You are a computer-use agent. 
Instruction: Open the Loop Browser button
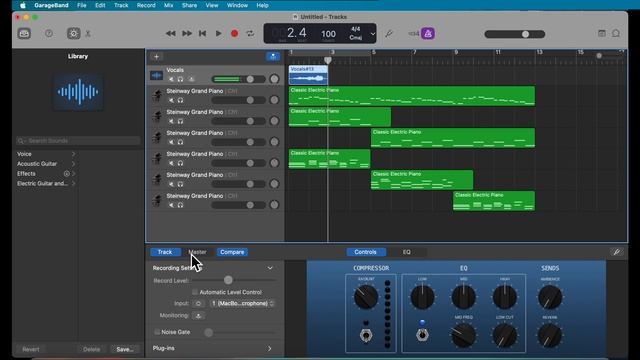point(616,33)
